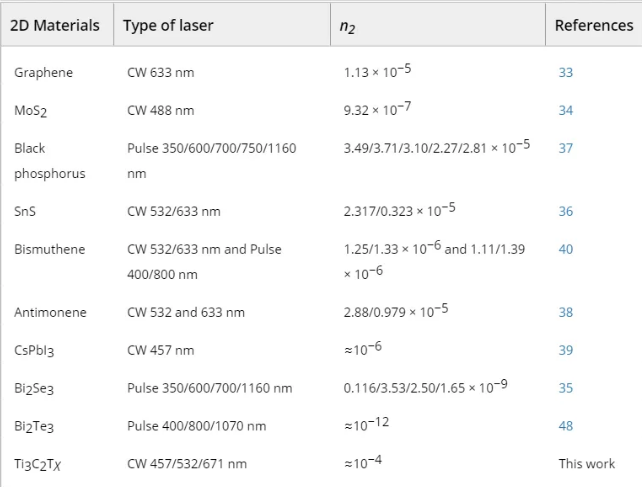Select the Bismuthene material cell
Image resolution: width=642 pixels, height=487 pixels.
coord(51,249)
